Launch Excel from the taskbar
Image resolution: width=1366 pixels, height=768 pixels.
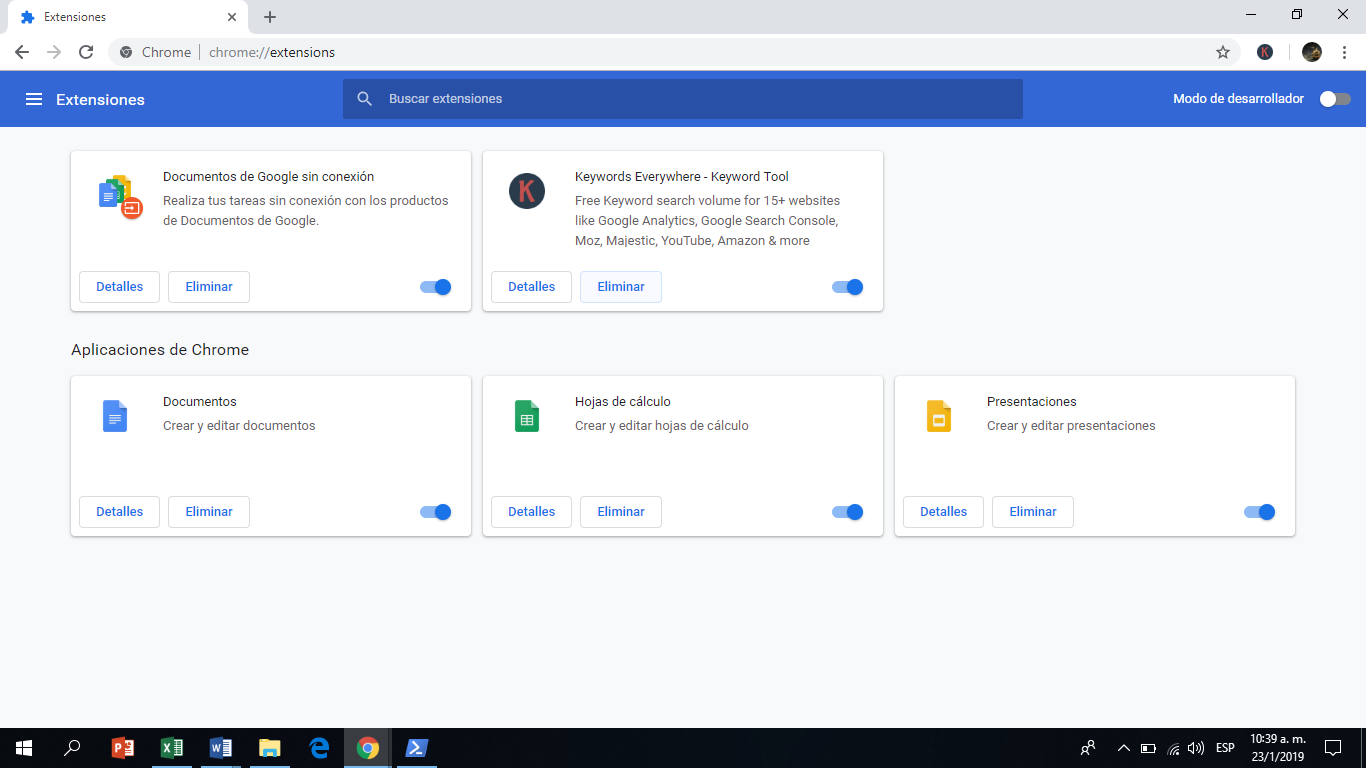coord(172,748)
